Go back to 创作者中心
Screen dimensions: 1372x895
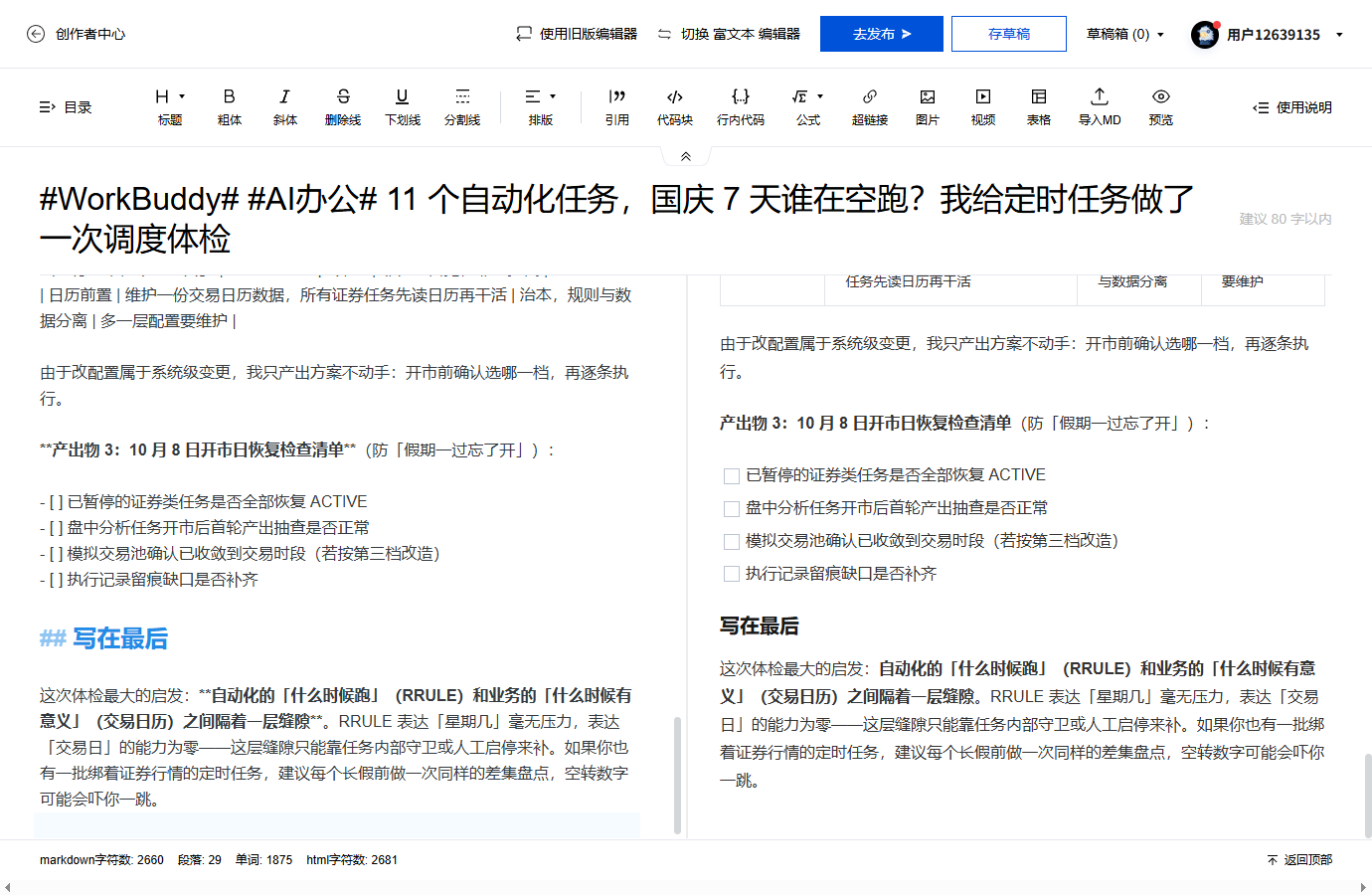[76, 34]
